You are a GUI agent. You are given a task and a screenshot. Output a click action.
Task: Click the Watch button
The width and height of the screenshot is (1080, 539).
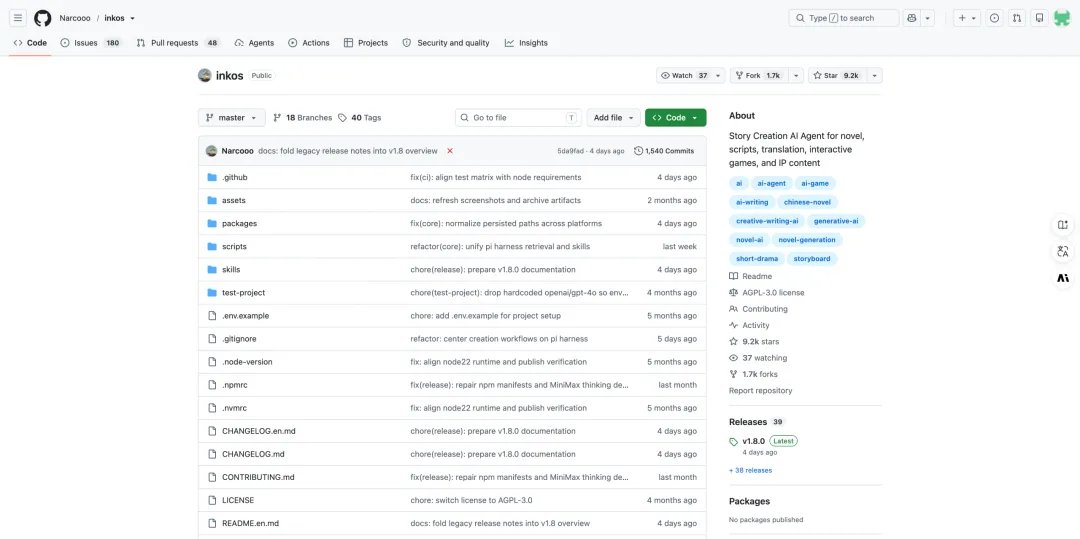click(x=685, y=76)
